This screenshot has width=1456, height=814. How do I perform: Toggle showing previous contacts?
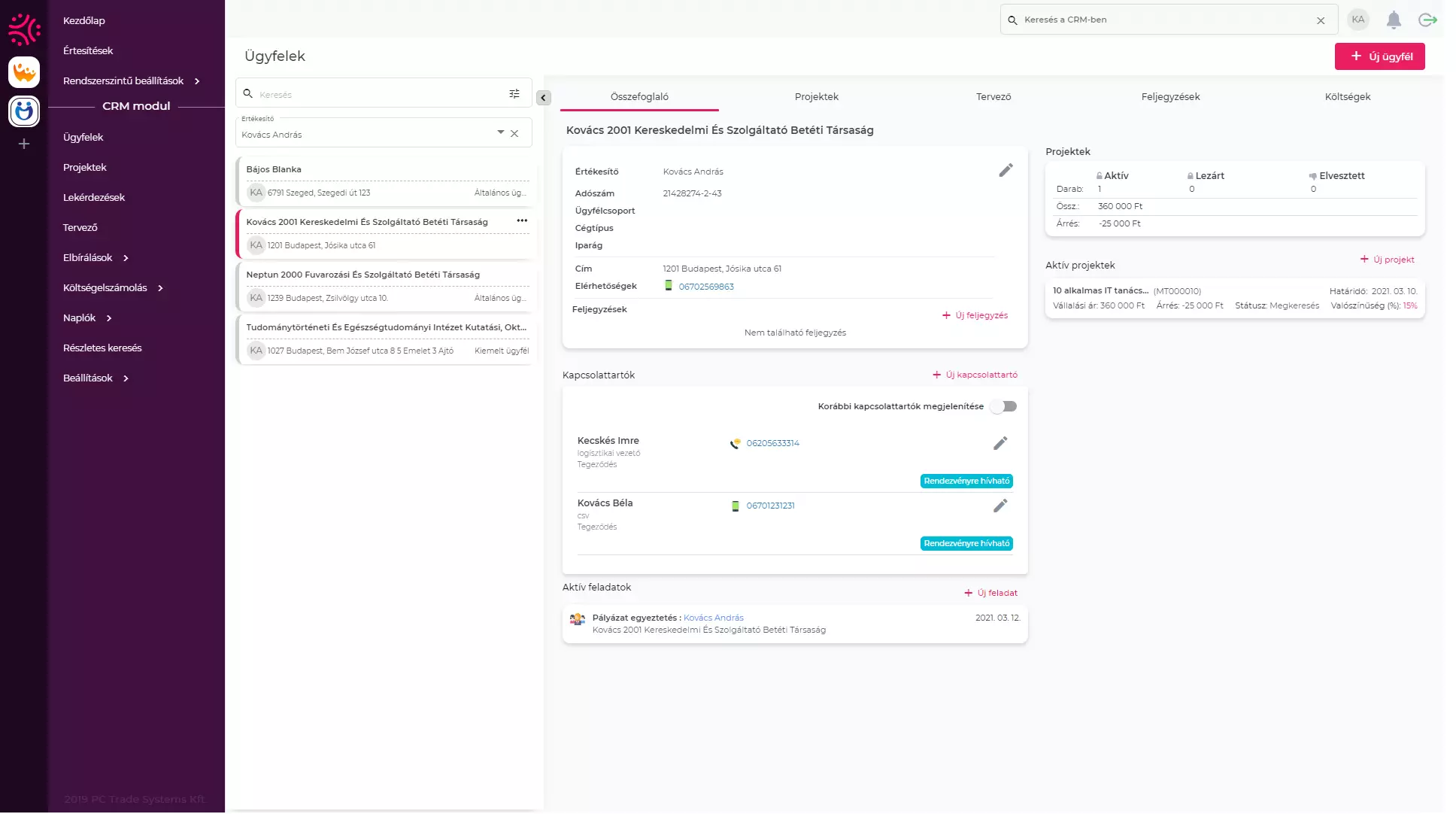pos(1003,407)
